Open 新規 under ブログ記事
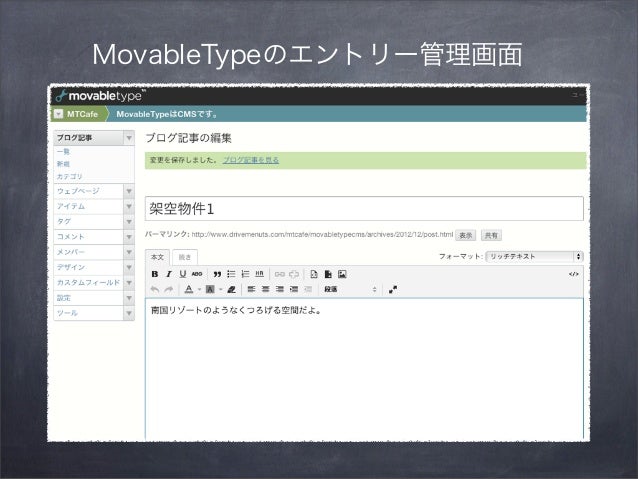 click(x=63, y=164)
